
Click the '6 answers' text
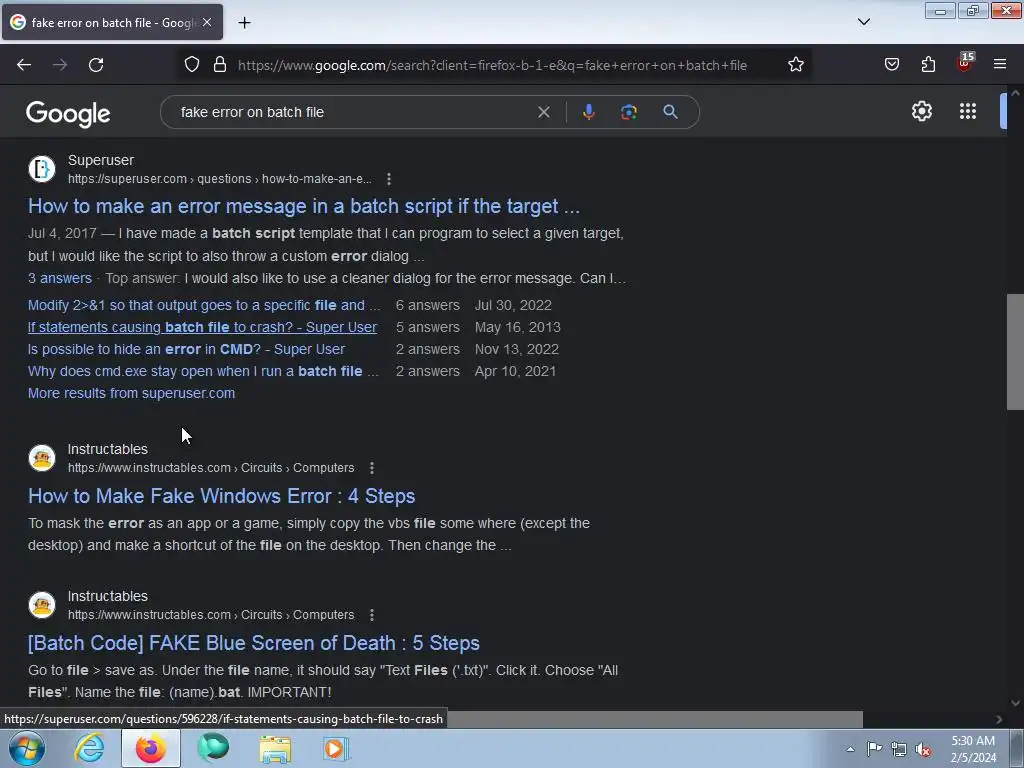pos(428,306)
